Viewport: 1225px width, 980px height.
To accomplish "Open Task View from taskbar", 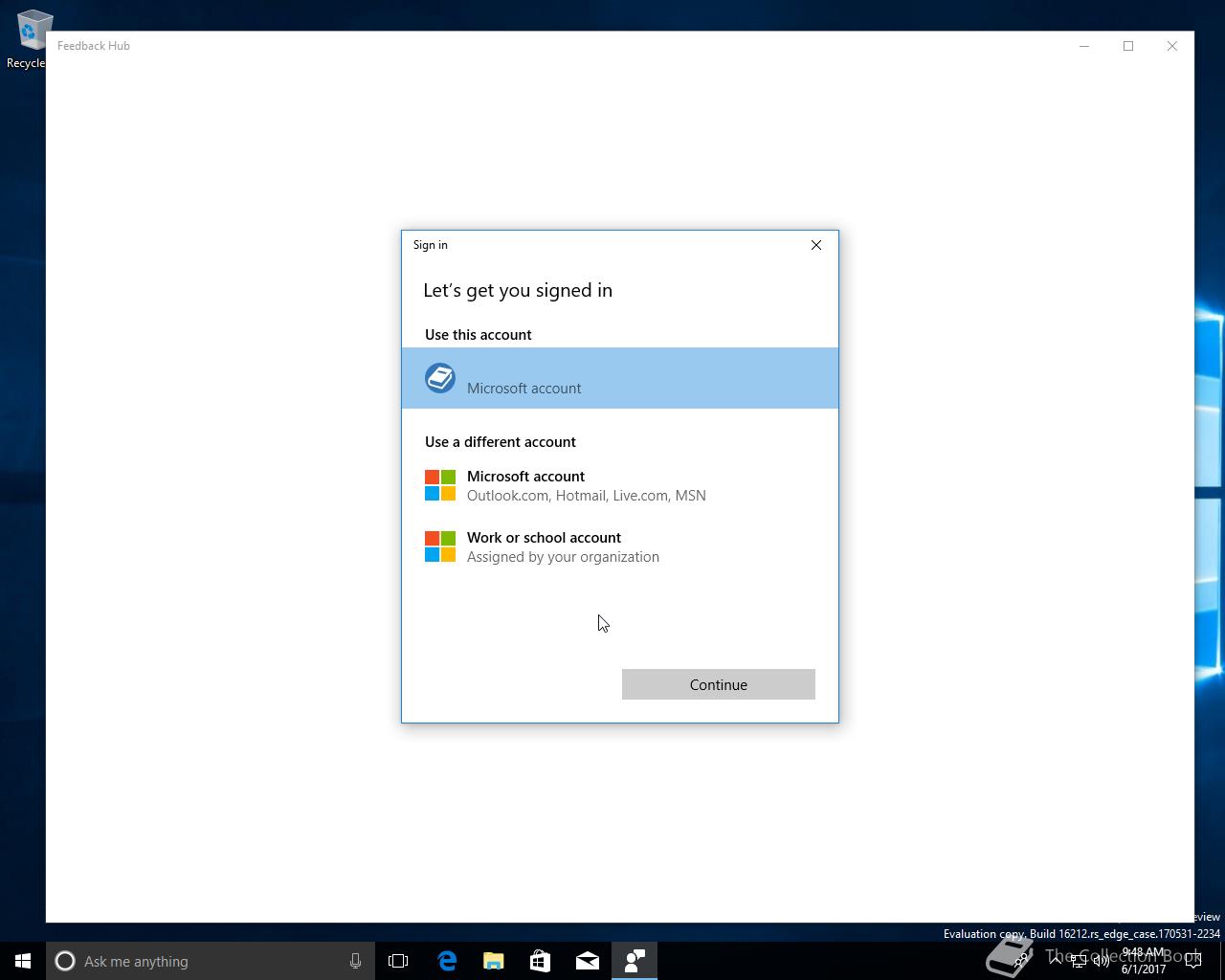I will (398, 961).
